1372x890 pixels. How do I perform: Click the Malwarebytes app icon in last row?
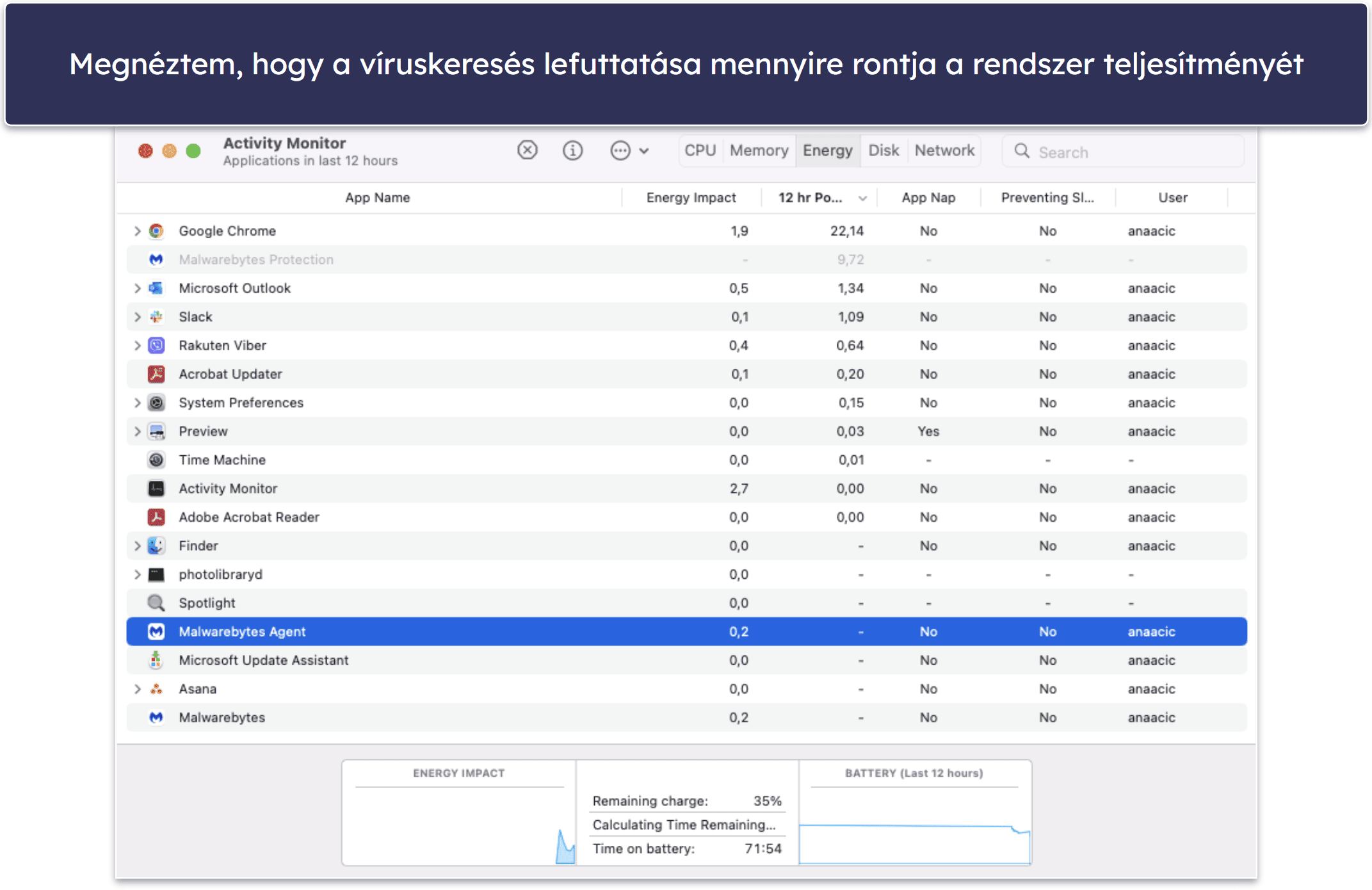pos(156,717)
